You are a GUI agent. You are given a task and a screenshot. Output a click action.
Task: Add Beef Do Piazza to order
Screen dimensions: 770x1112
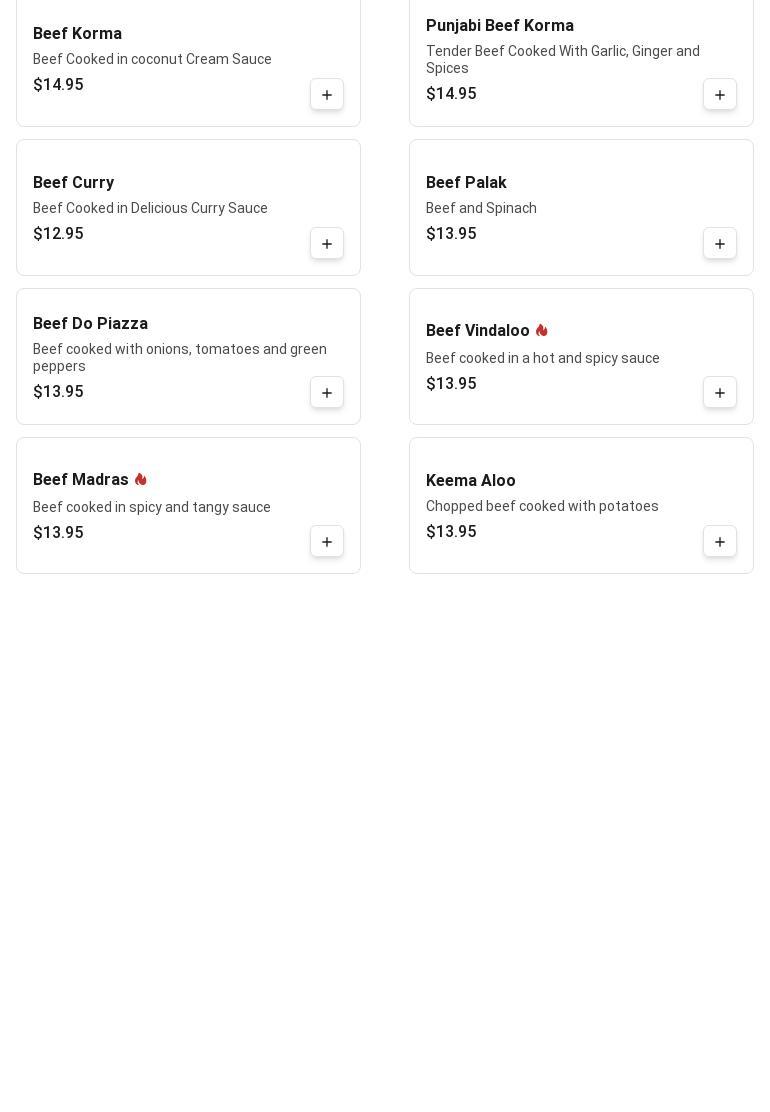tap(327, 393)
